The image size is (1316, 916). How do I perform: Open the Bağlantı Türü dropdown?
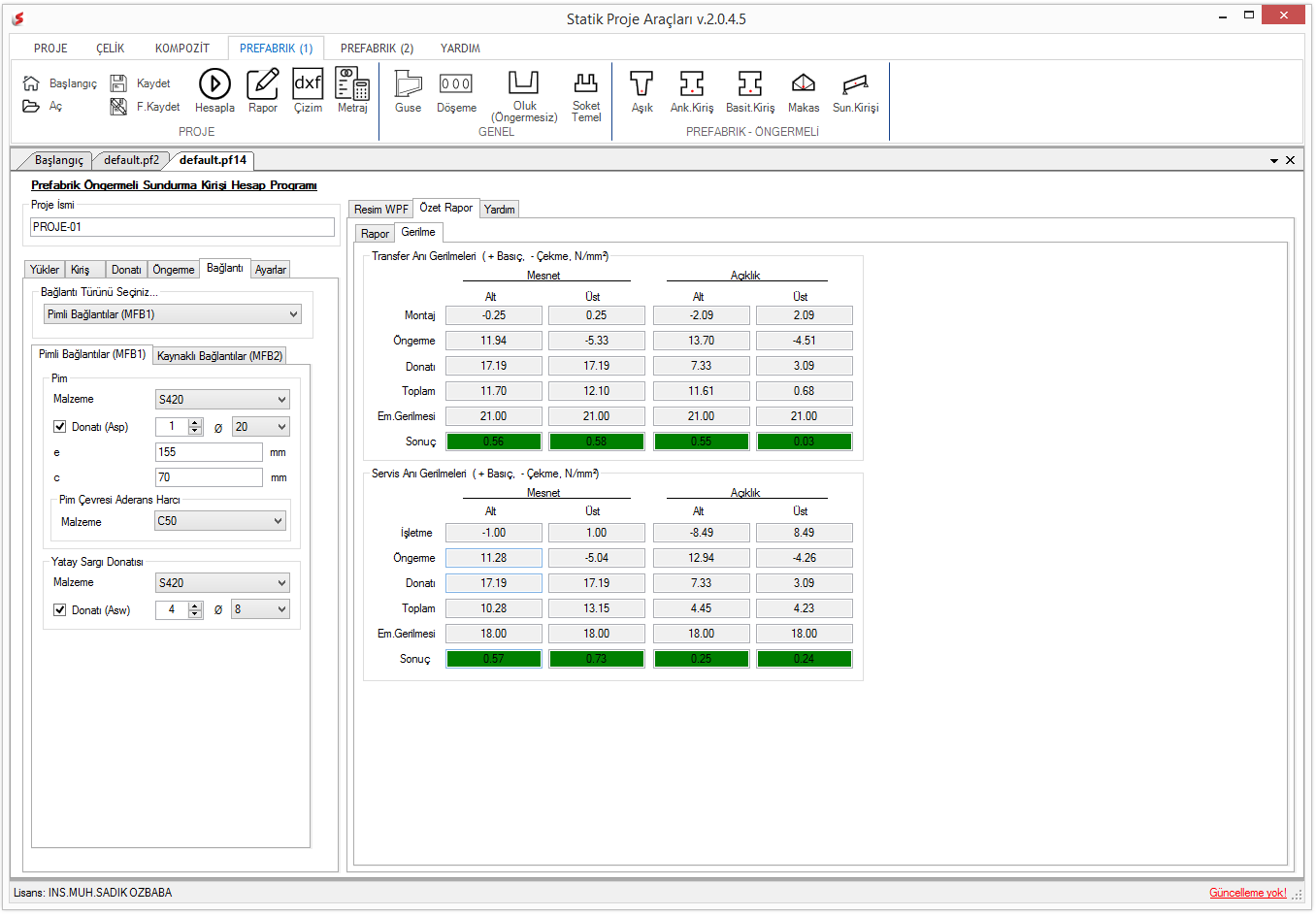(173, 314)
